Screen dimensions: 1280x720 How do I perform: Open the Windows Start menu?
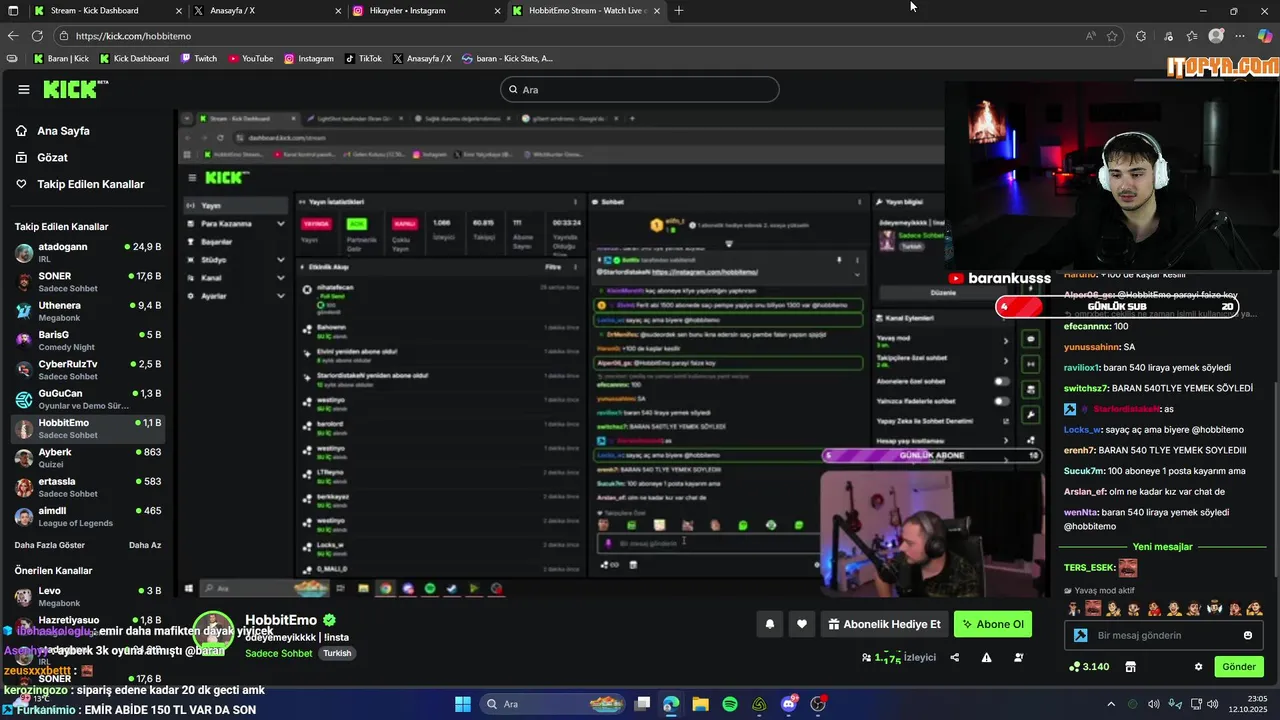tap(463, 704)
